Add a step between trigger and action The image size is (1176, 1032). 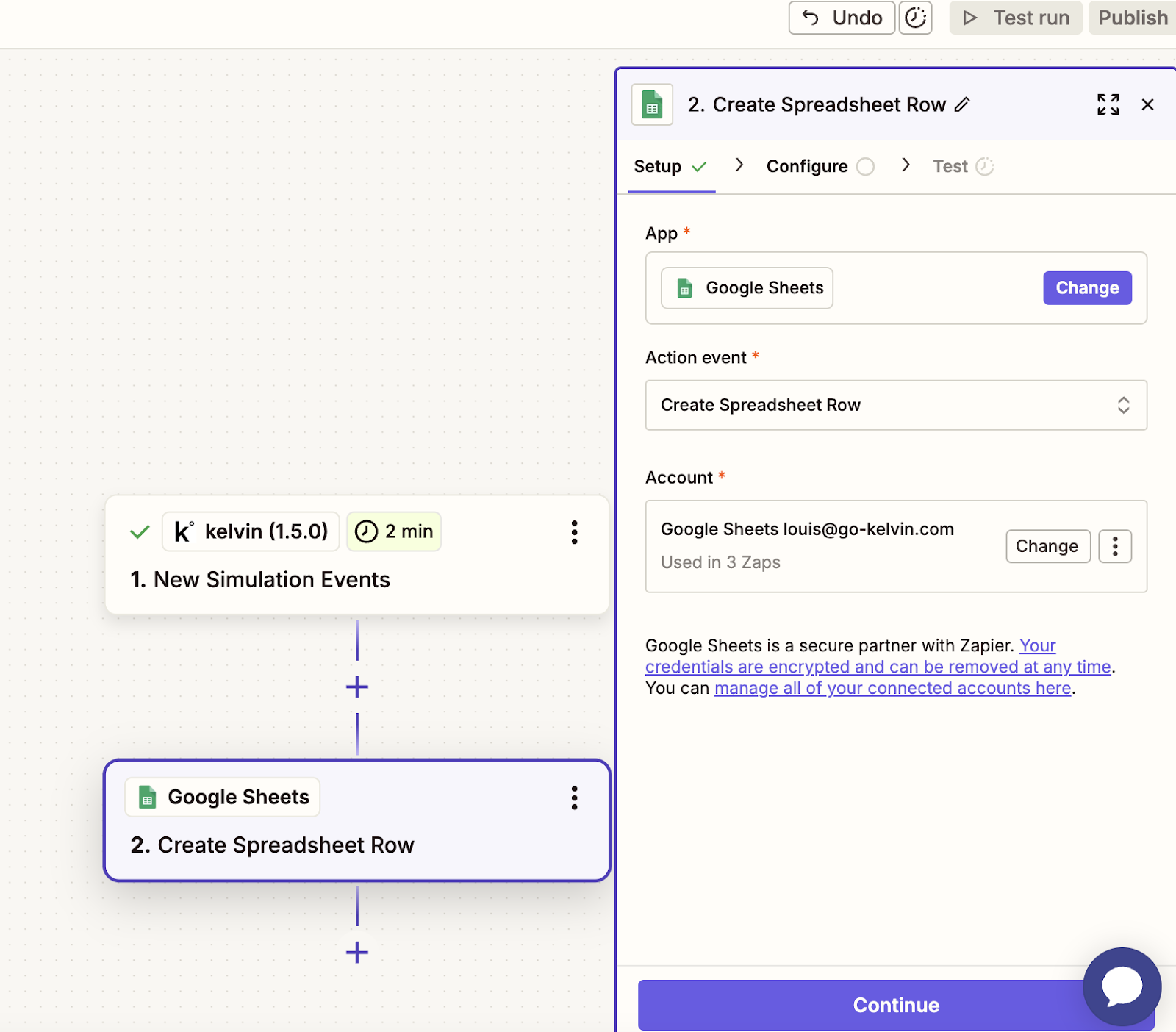357,687
